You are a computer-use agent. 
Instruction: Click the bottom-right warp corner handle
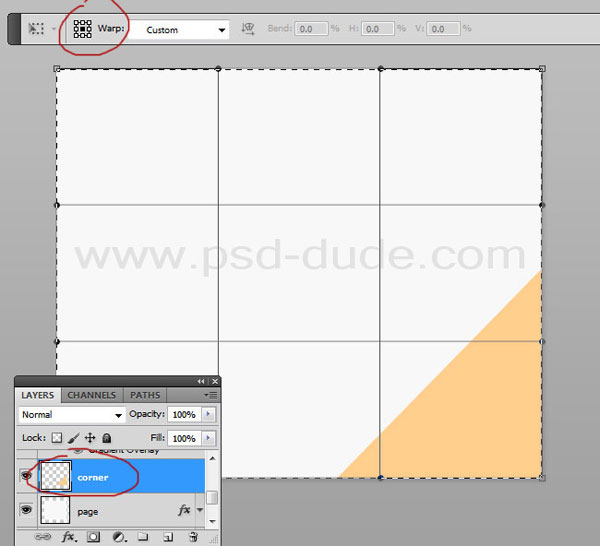click(542, 477)
